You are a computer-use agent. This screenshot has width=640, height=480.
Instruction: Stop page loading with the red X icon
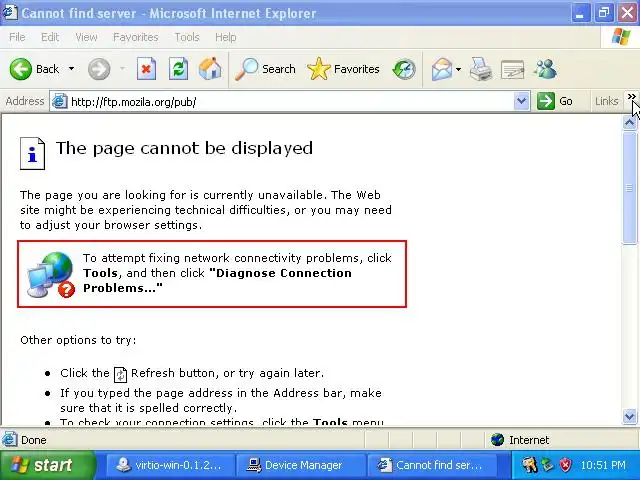[x=146, y=69]
